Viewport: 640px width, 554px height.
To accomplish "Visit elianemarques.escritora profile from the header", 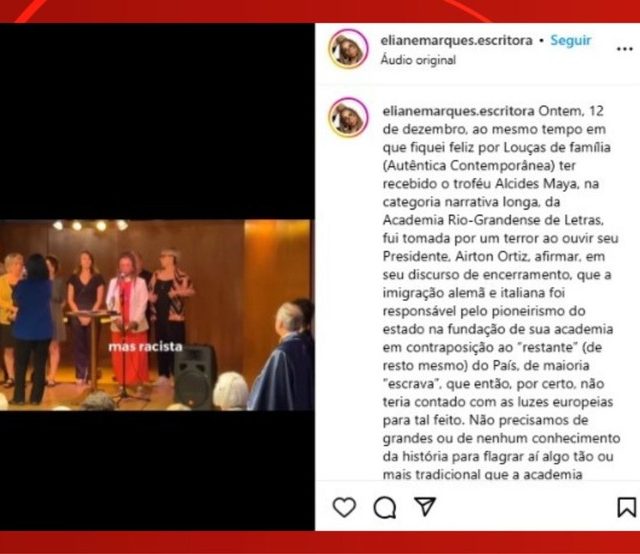I will click(x=456, y=40).
